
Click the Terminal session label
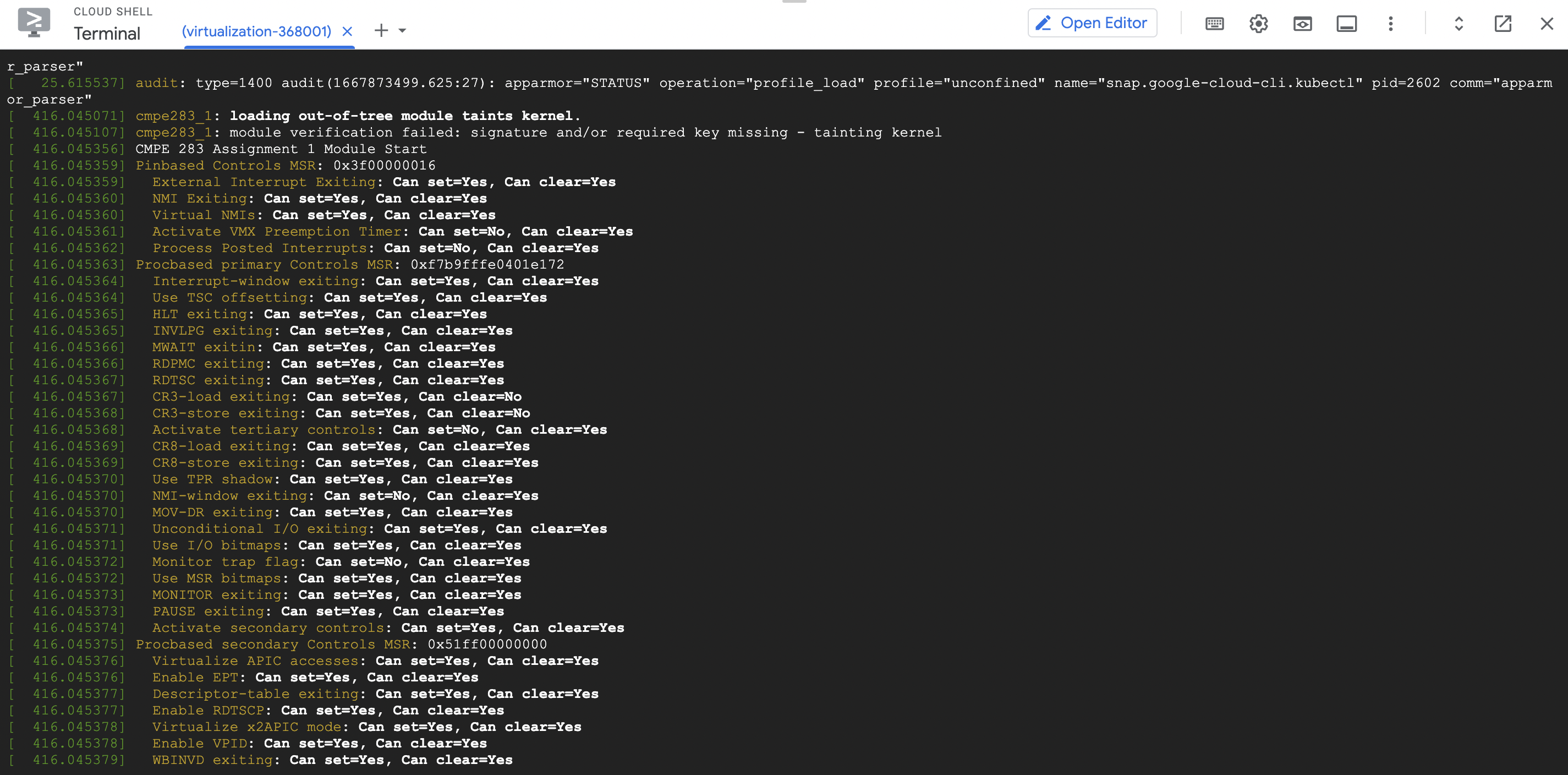[107, 34]
